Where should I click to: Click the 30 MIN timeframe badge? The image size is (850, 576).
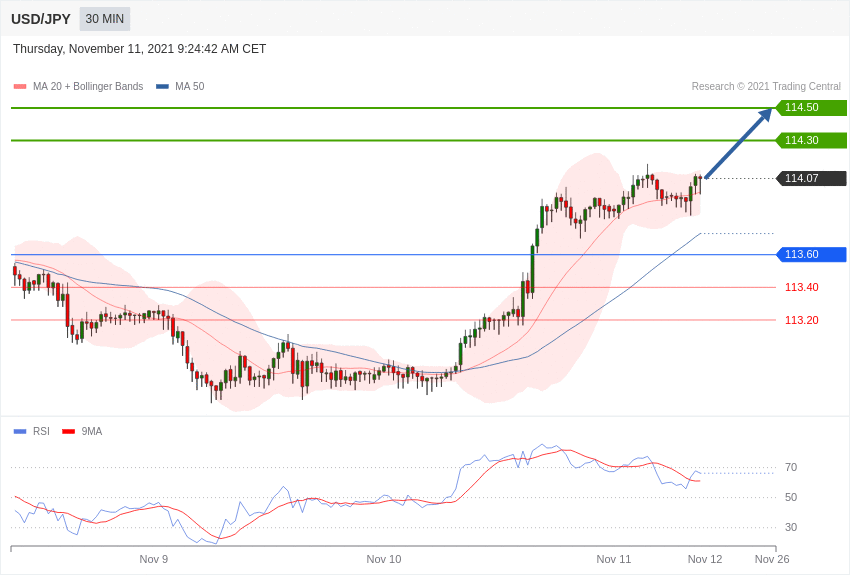point(105,19)
